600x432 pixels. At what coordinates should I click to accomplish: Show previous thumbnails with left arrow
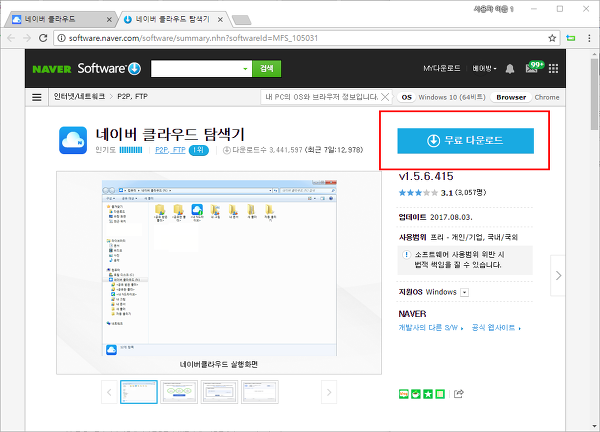point(109,392)
